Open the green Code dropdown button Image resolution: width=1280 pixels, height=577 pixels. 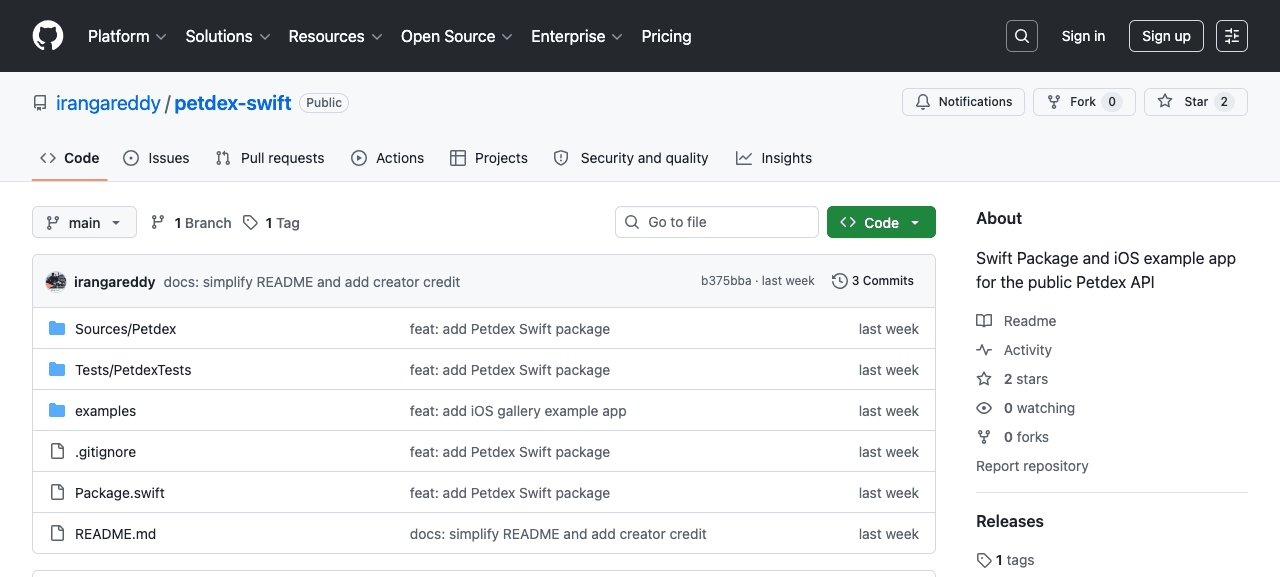pos(881,222)
